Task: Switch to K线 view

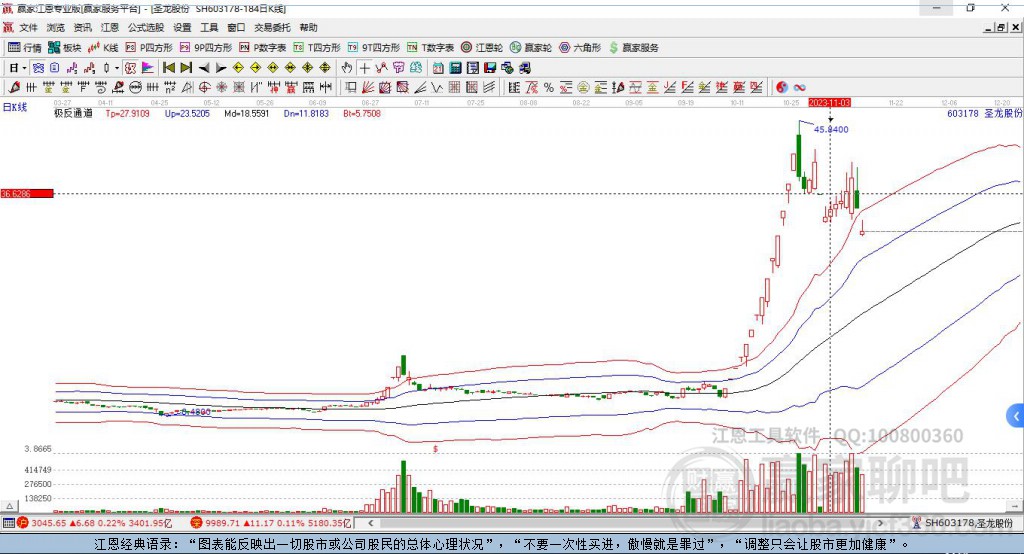Action: 103,48
